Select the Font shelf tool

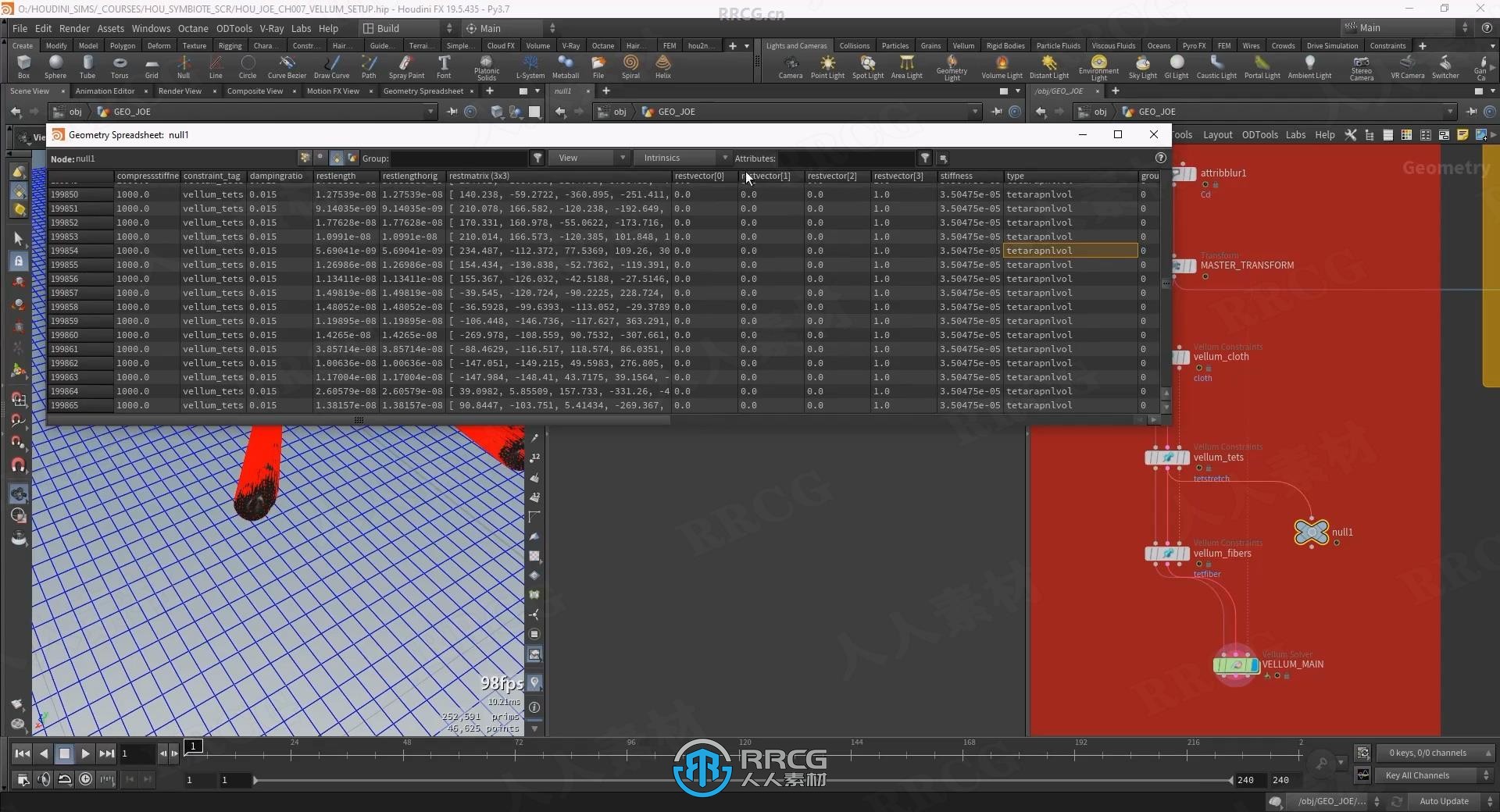point(444,67)
